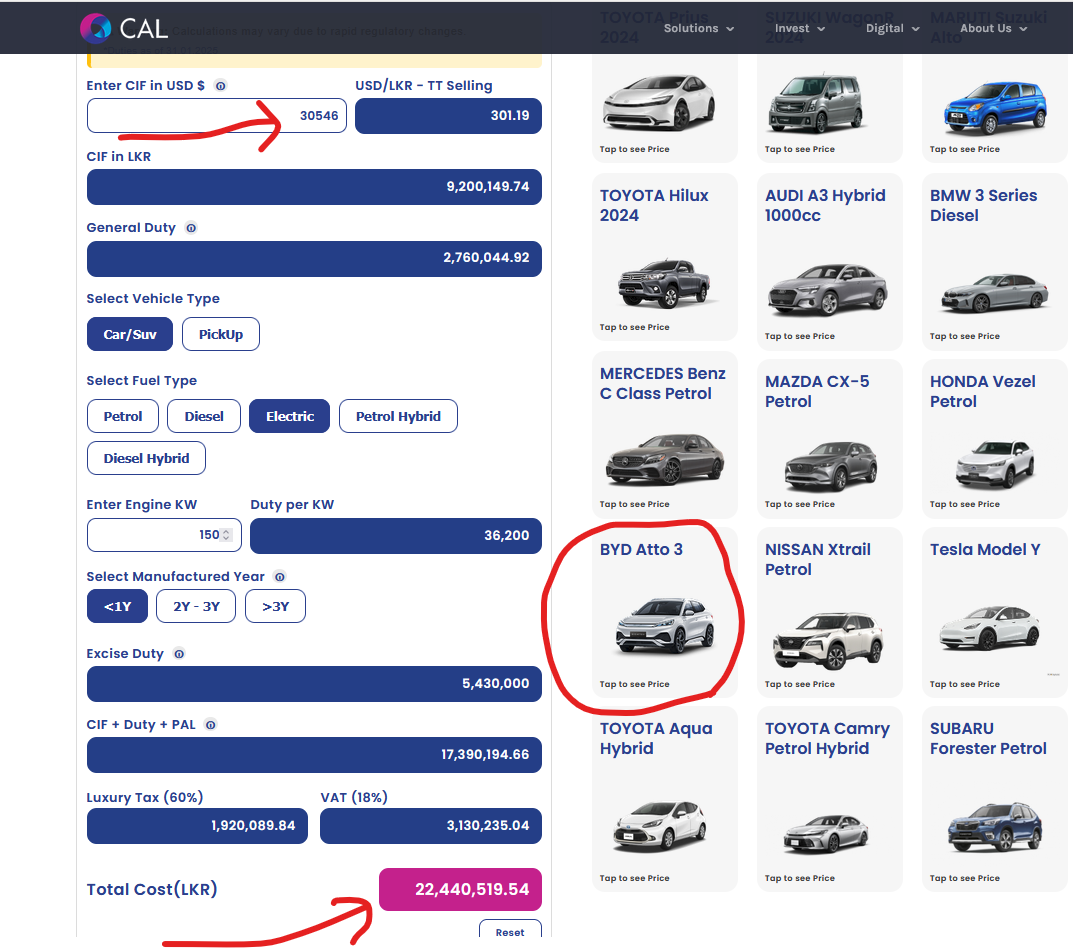Open the TOYOTA Prius 2024 card

point(664,106)
